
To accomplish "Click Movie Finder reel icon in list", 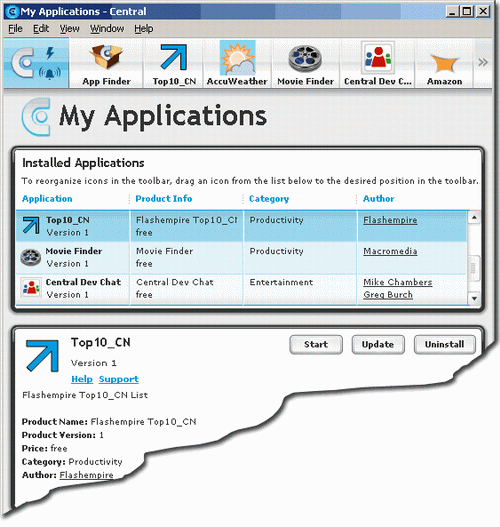I will pos(31,257).
